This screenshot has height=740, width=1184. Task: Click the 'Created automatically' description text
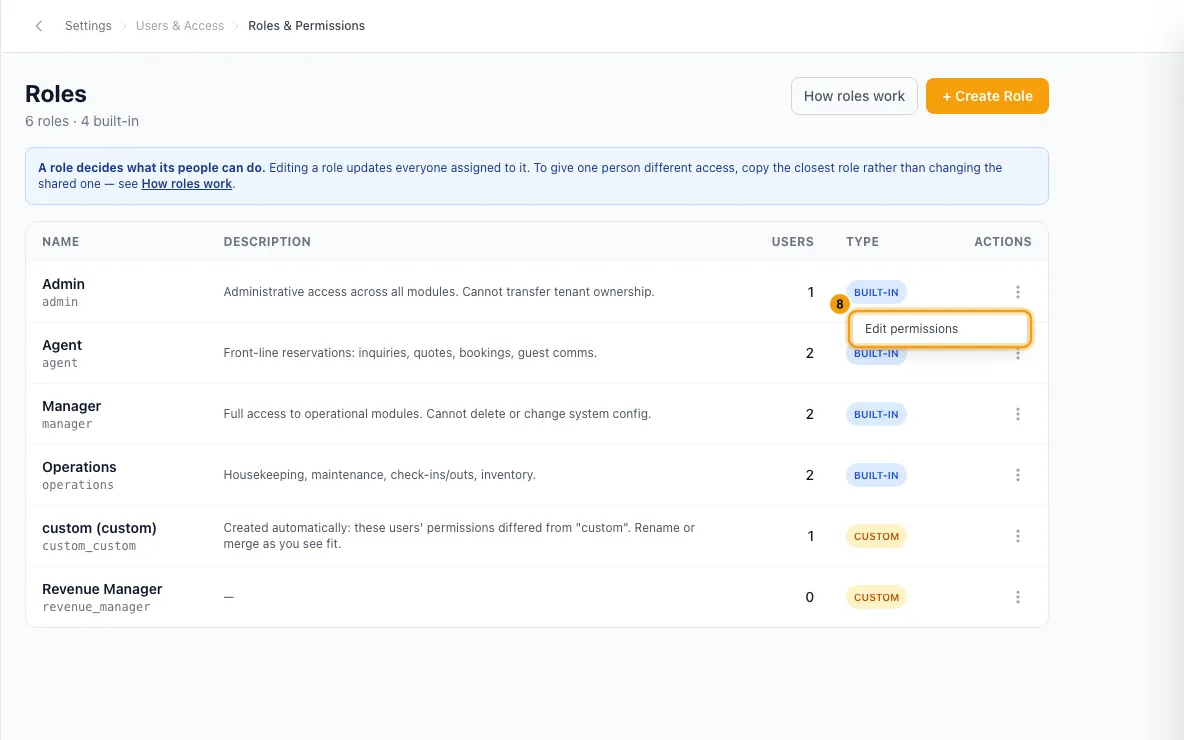459,536
